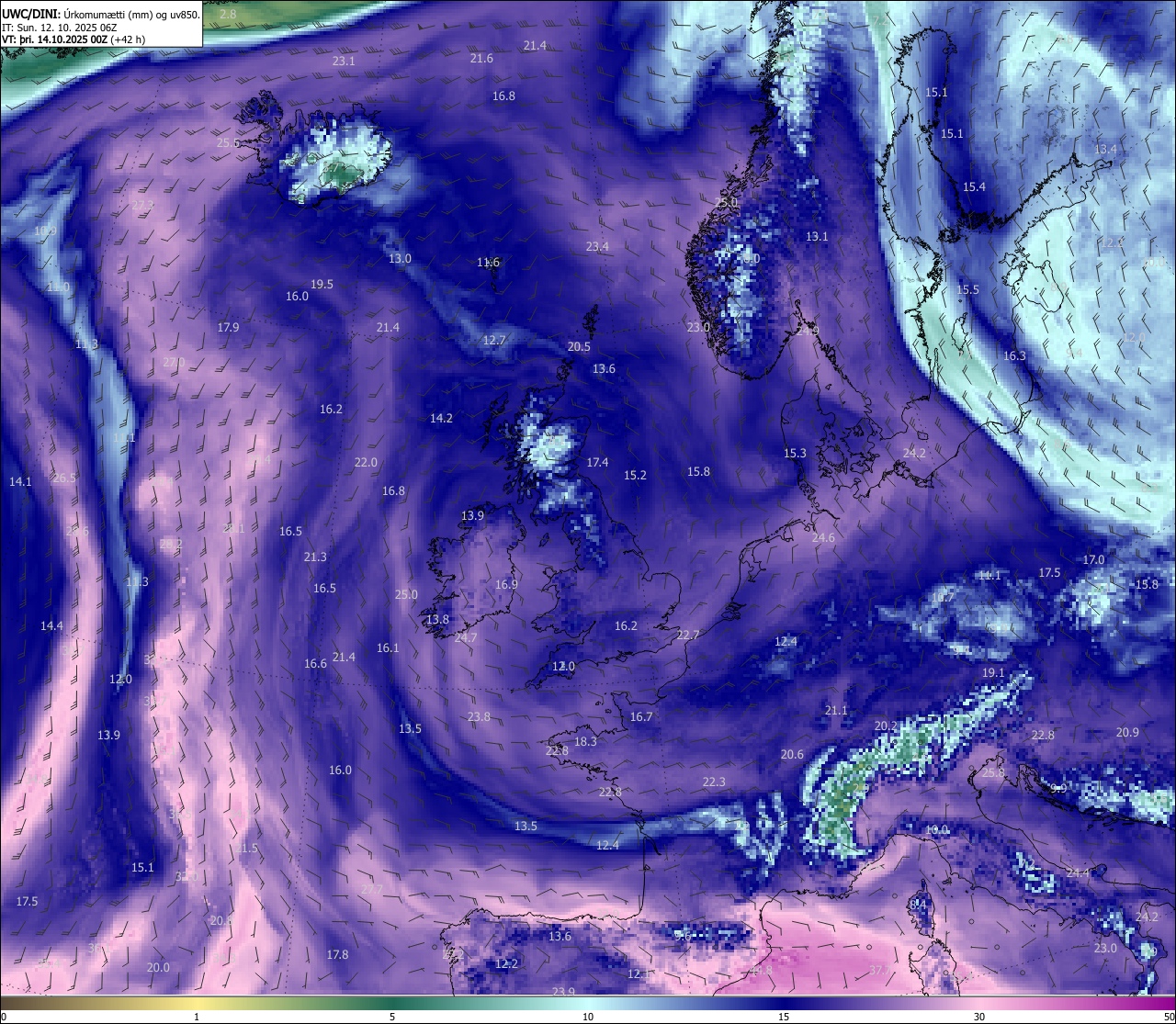Viewport: 1176px width, 1024px height.
Task: Select the 17.0 value label
Action: coord(1093,559)
